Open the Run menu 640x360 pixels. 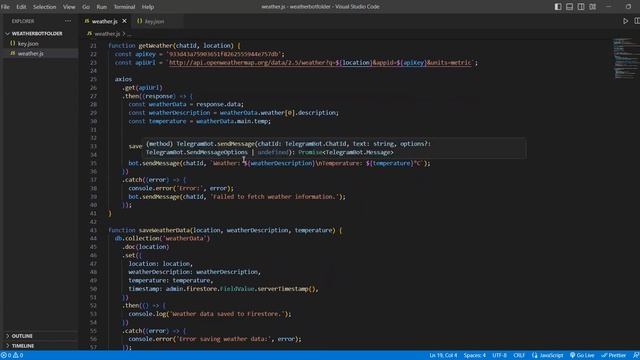pos(102,7)
